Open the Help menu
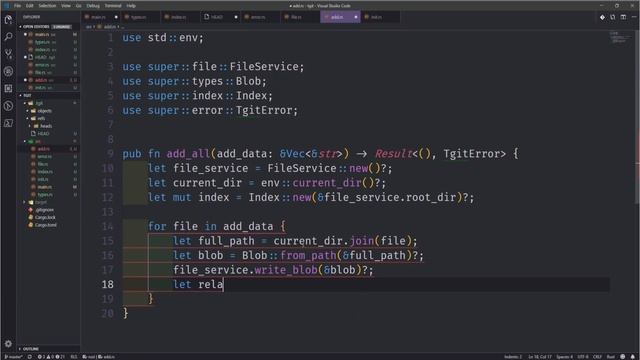The width and height of the screenshot is (640, 360). click(x=131, y=6)
